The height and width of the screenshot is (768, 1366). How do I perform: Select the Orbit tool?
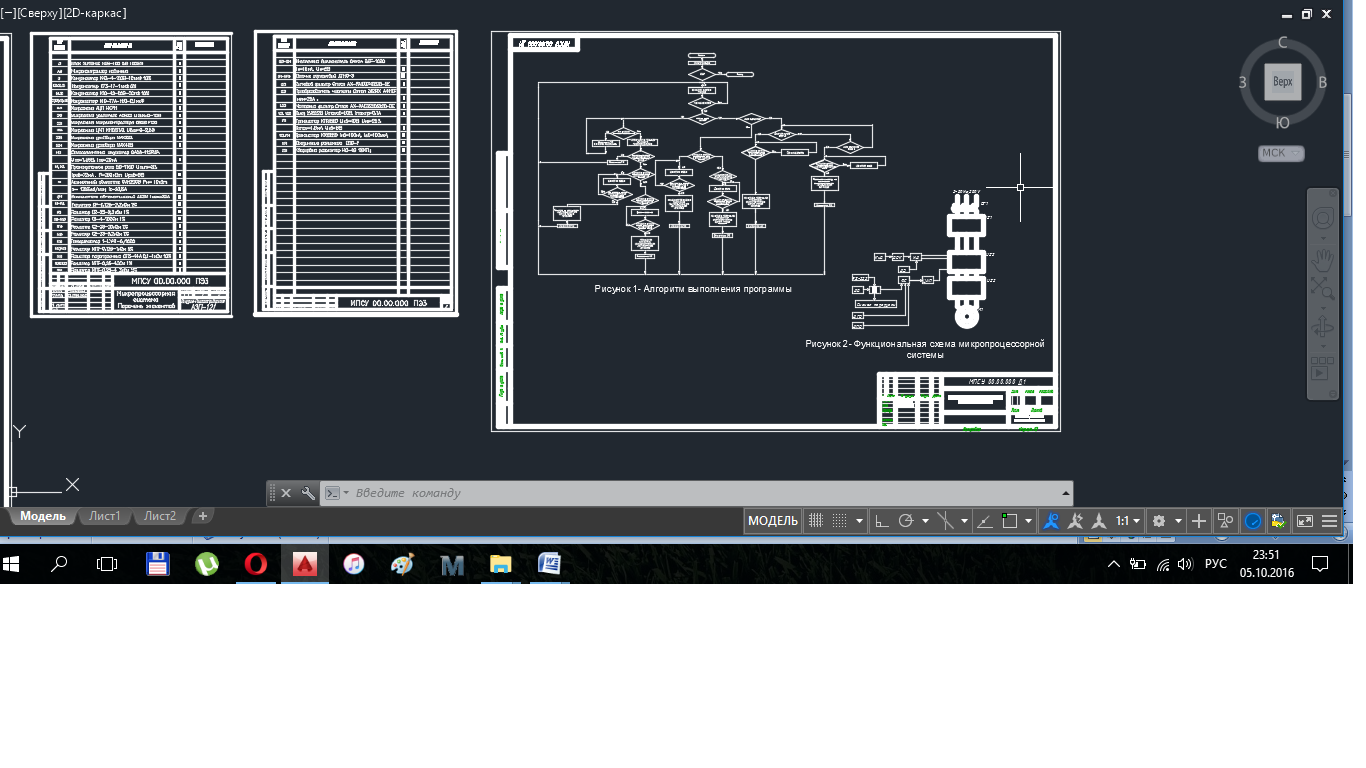(x=1322, y=325)
